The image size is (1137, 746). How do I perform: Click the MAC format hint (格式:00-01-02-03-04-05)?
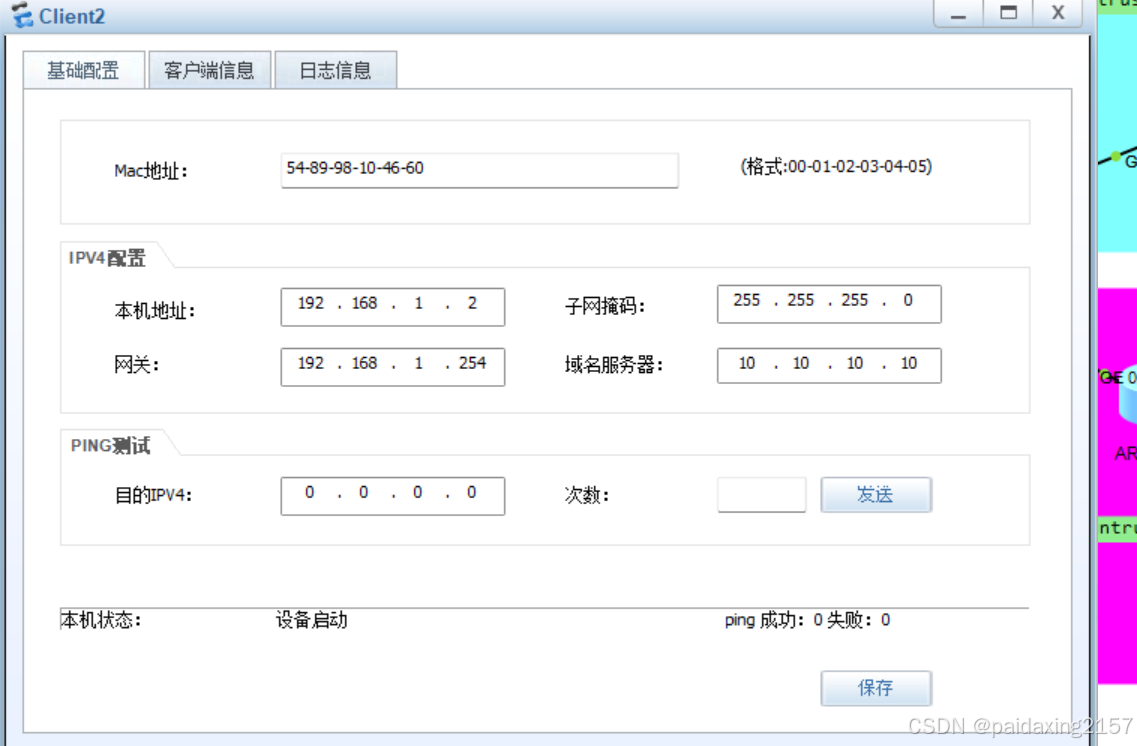pyautogui.click(x=836, y=167)
